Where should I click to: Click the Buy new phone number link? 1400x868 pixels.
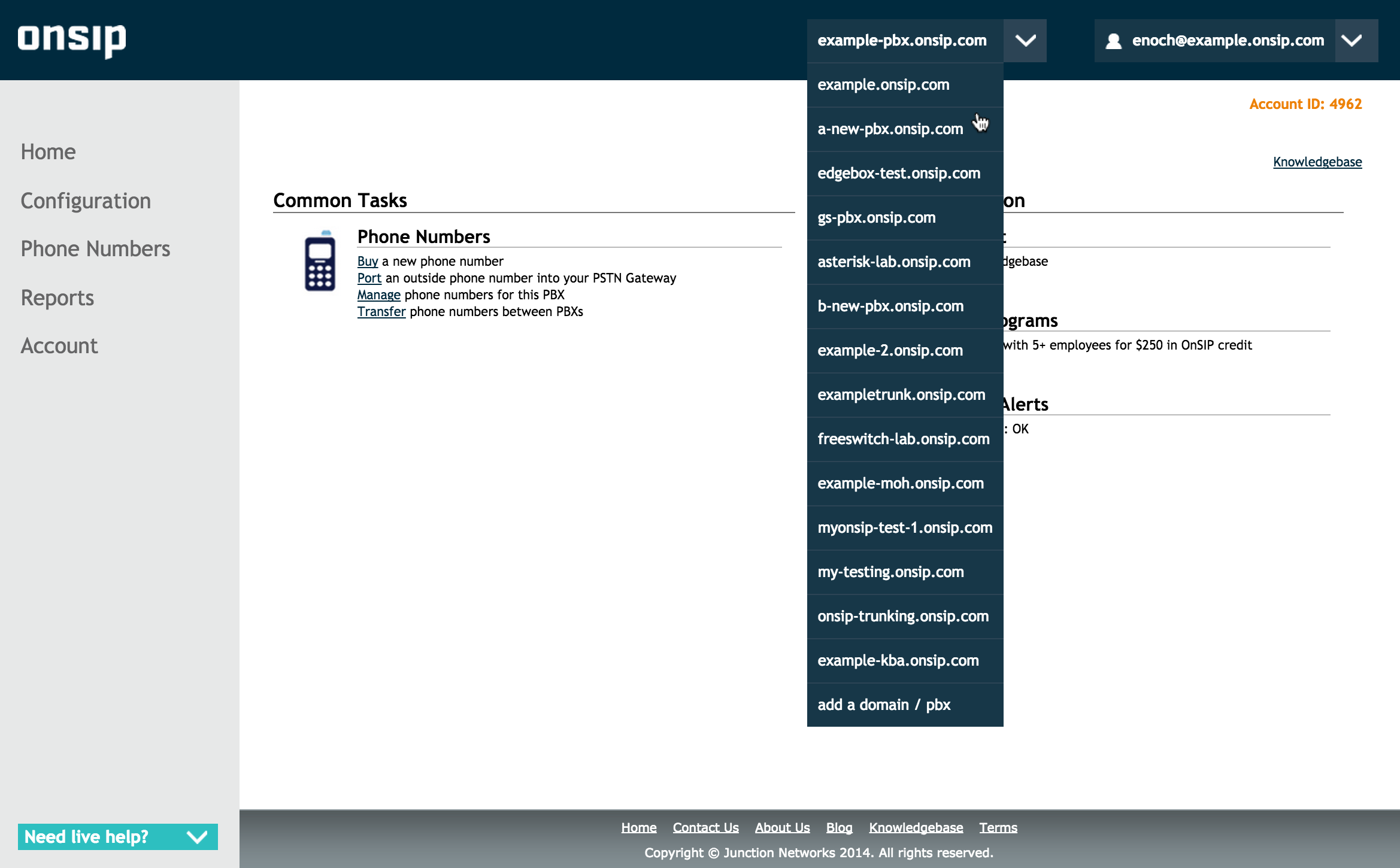coord(368,262)
